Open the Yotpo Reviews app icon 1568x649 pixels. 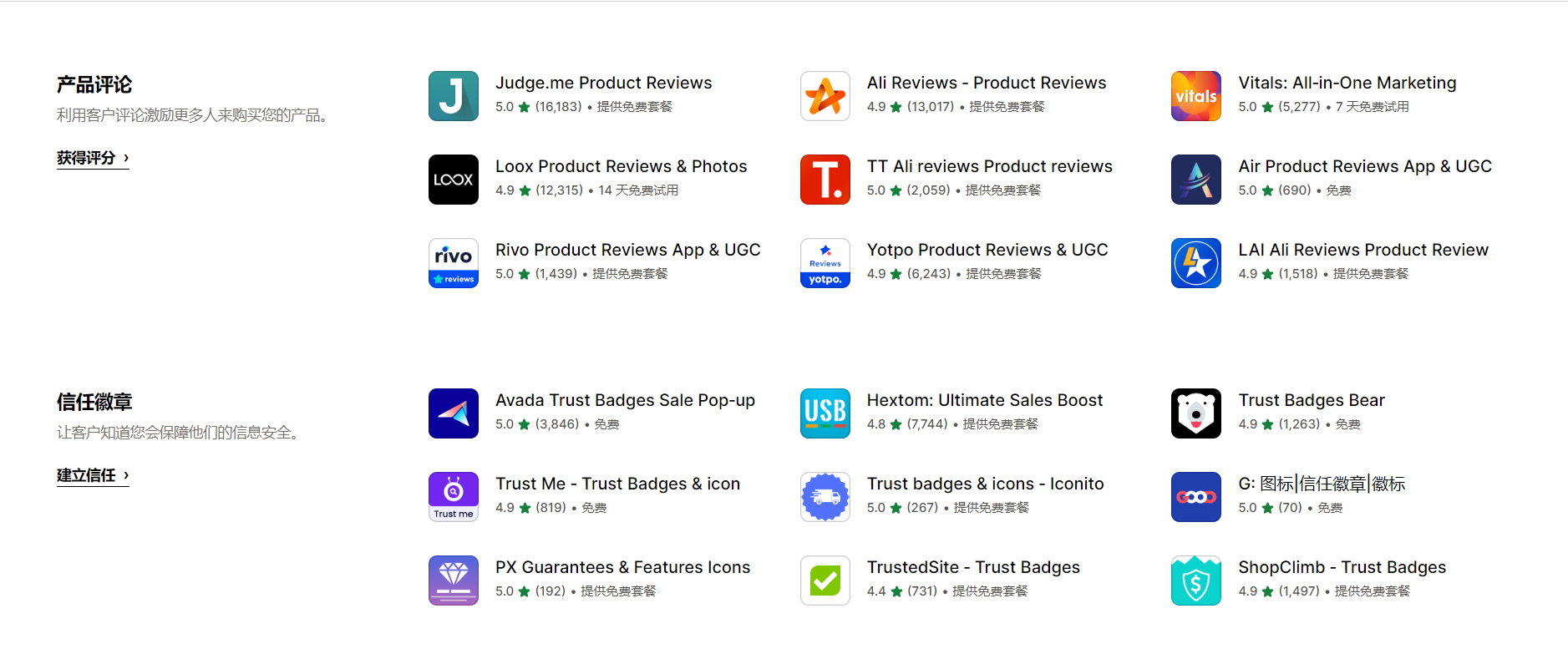point(825,263)
